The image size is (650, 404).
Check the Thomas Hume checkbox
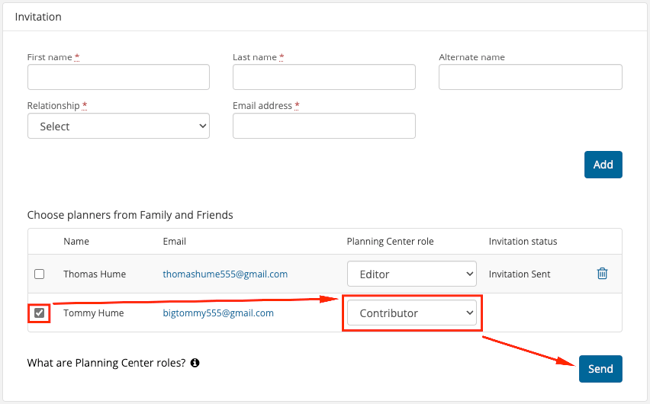(x=39, y=274)
